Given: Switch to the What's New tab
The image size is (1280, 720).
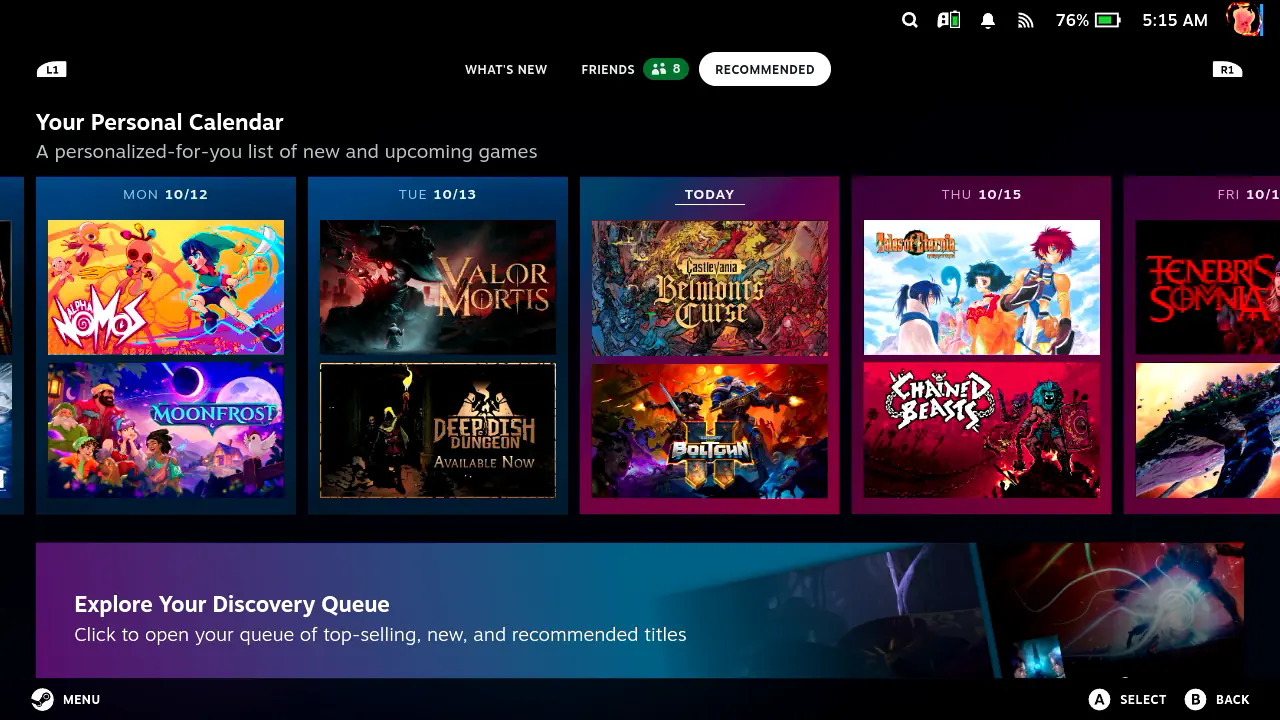Looking at the screenshot, I should point(506,69).
